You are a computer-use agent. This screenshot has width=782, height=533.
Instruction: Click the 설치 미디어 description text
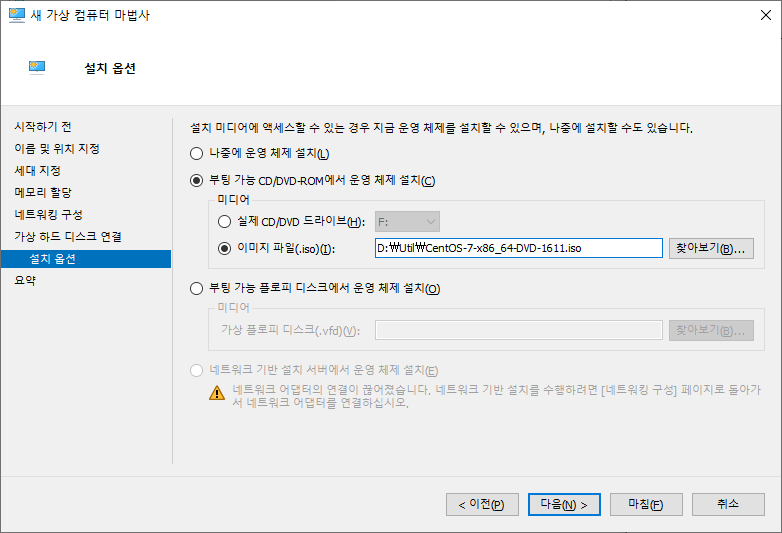coord(441,128)
